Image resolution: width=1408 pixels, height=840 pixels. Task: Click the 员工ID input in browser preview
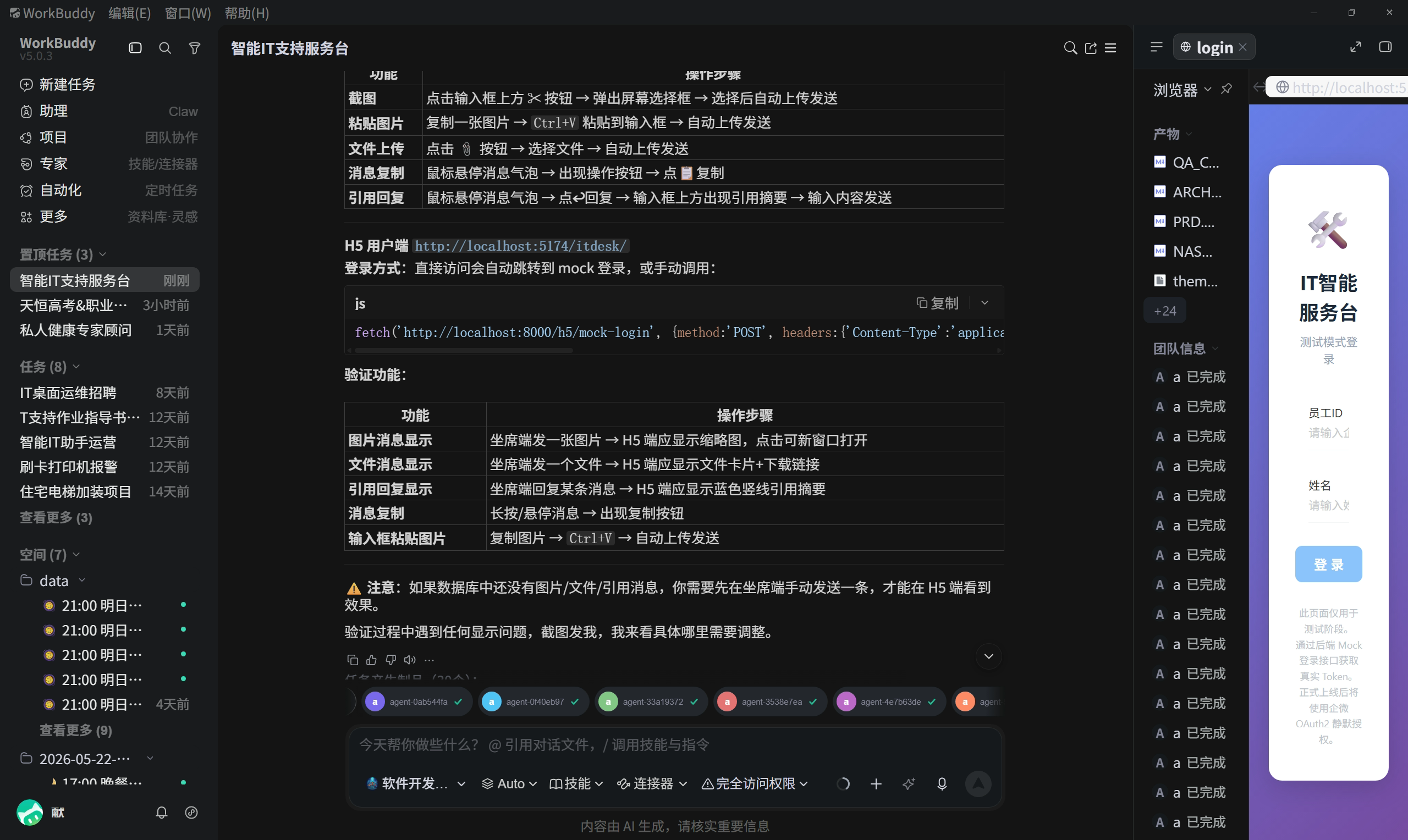[1328, 433]
